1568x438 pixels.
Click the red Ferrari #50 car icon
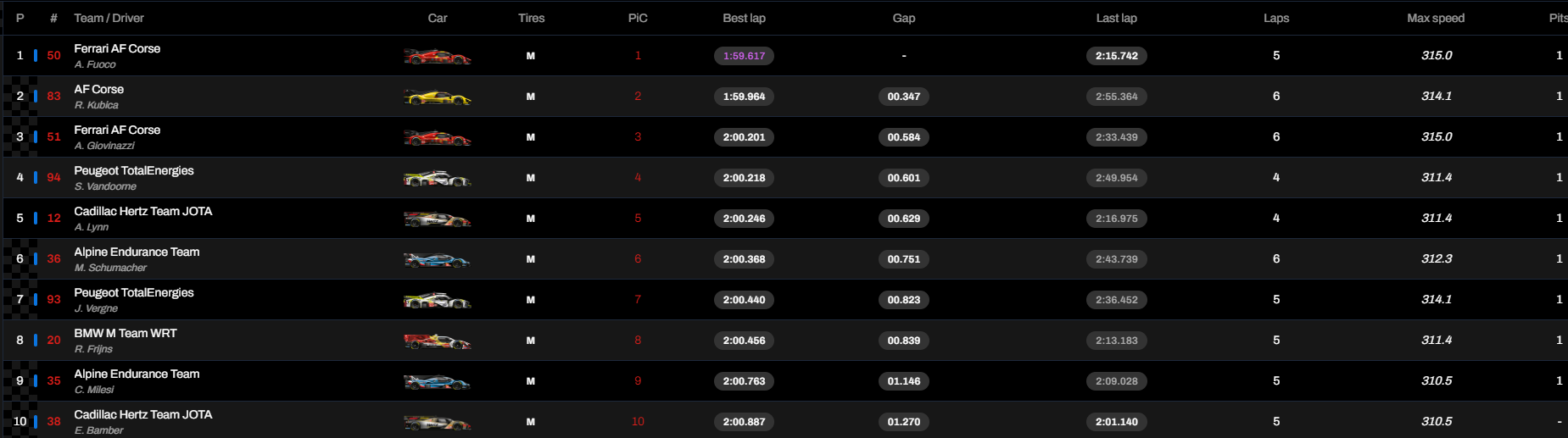437,57
